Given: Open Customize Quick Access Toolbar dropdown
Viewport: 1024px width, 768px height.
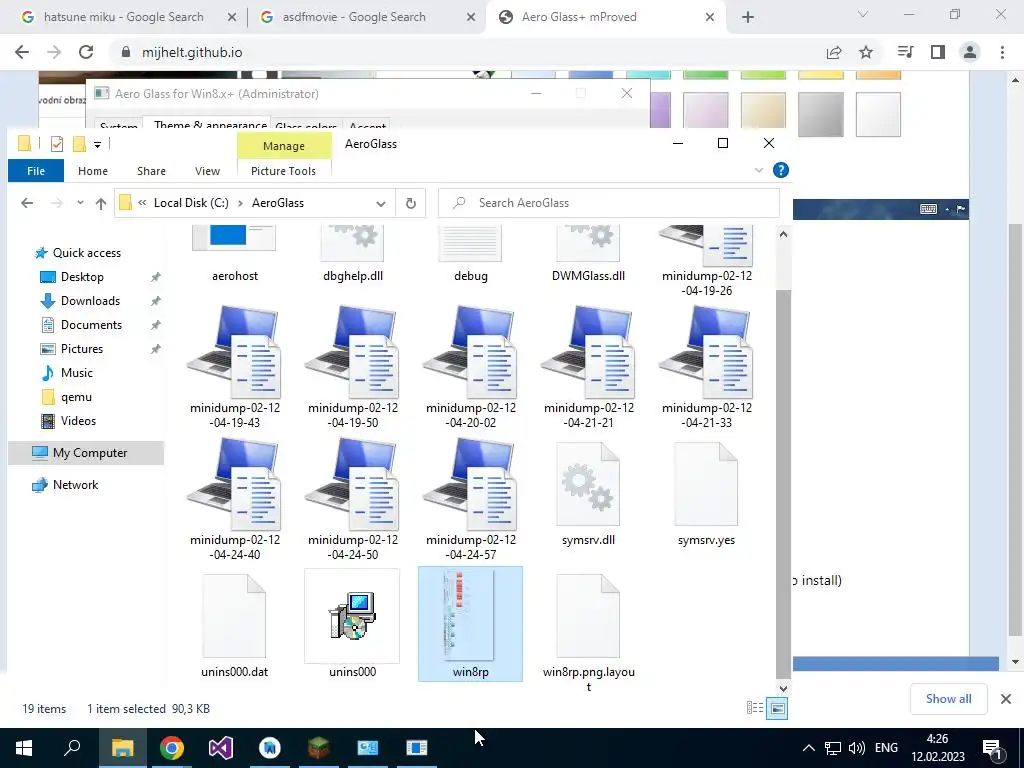Looking at the screenshot, I should [x=97, y=144].
